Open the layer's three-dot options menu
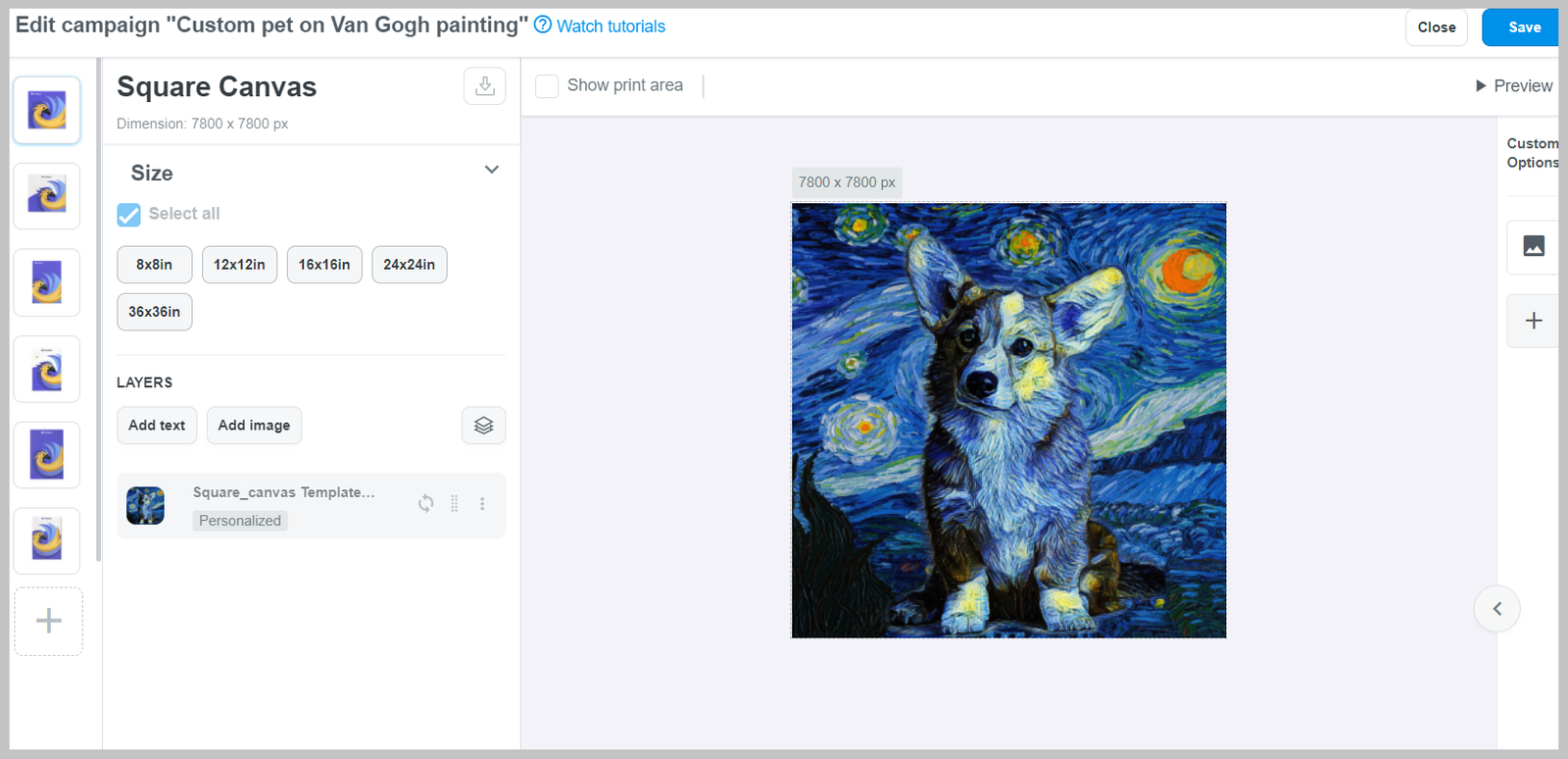Screen dimensions: 1568x759 pos(482,504)
